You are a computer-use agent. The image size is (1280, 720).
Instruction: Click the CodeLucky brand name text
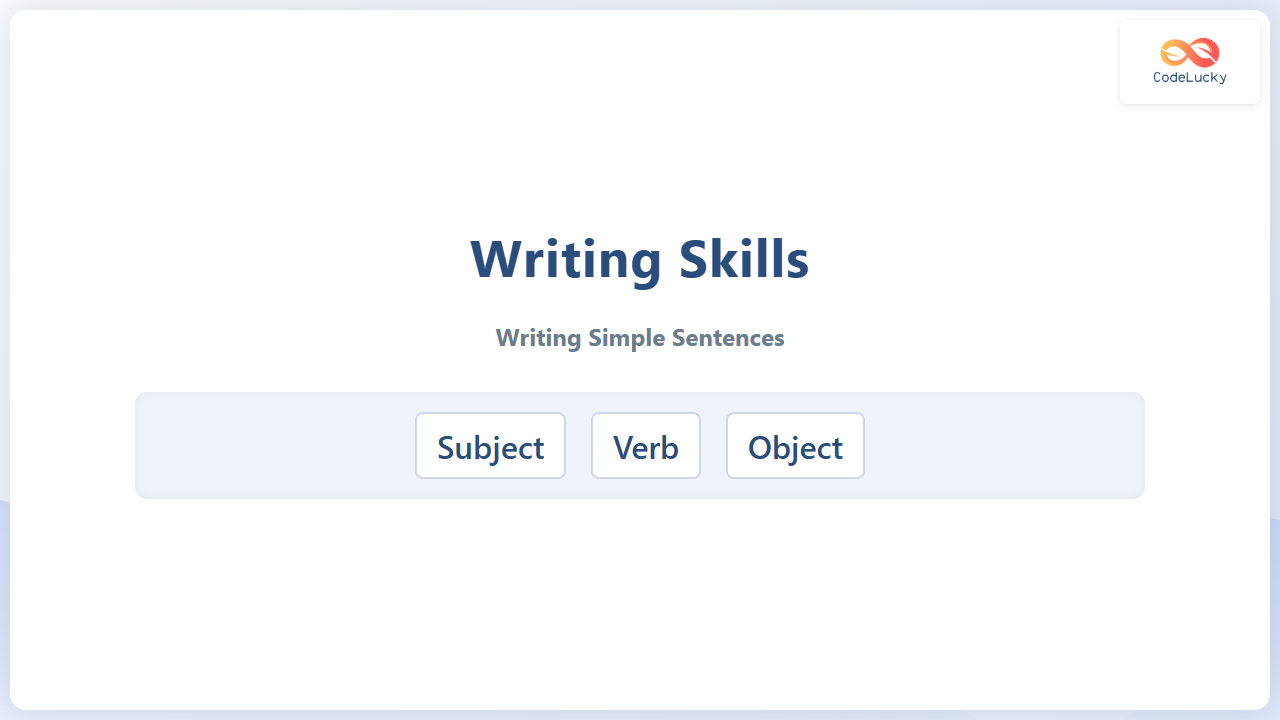[x=1190, y=78]
